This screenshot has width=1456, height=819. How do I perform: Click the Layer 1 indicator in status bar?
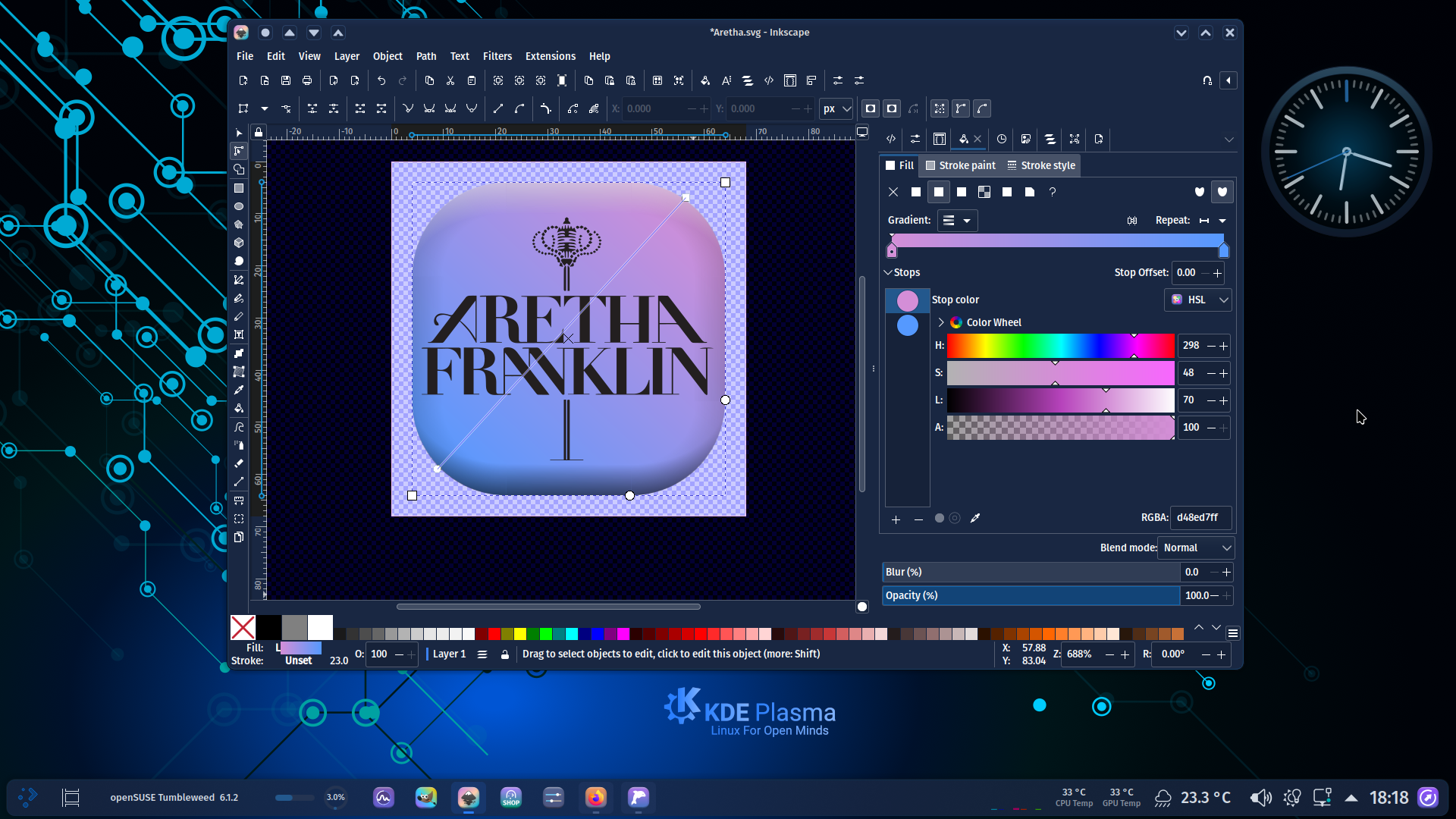click(x=449, y=654)
